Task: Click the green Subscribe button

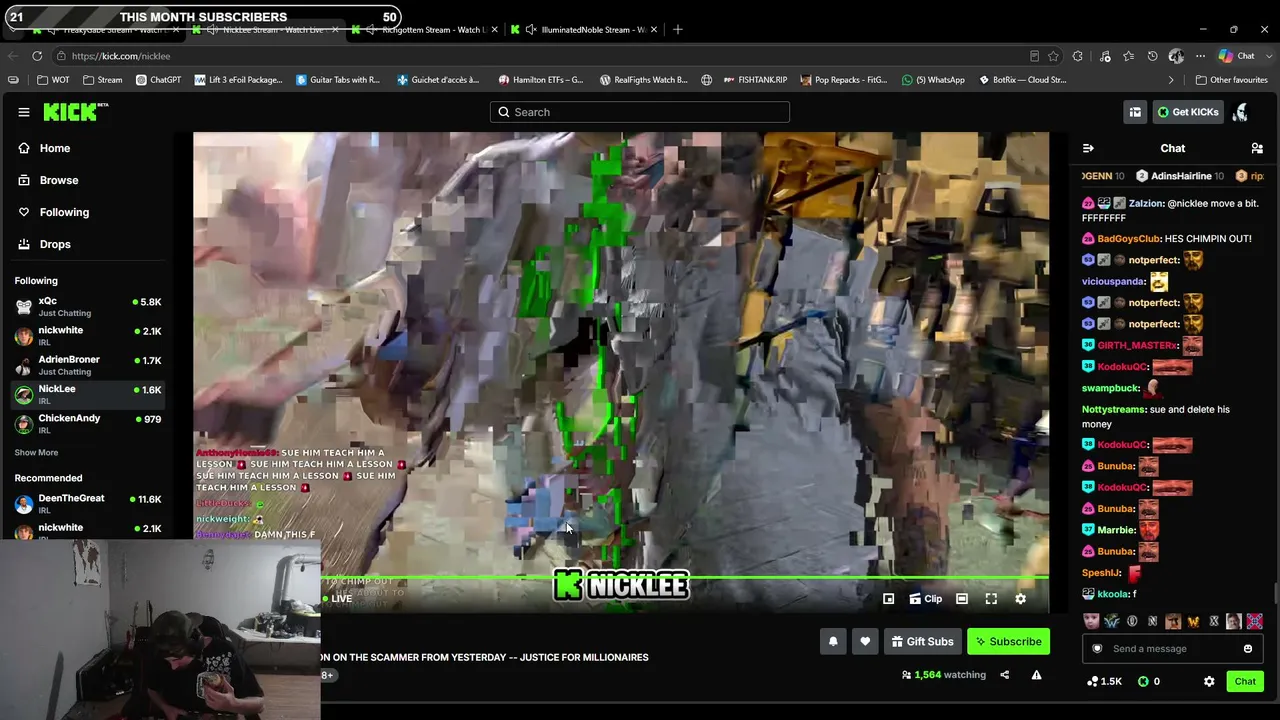Action: (1008, 641)
